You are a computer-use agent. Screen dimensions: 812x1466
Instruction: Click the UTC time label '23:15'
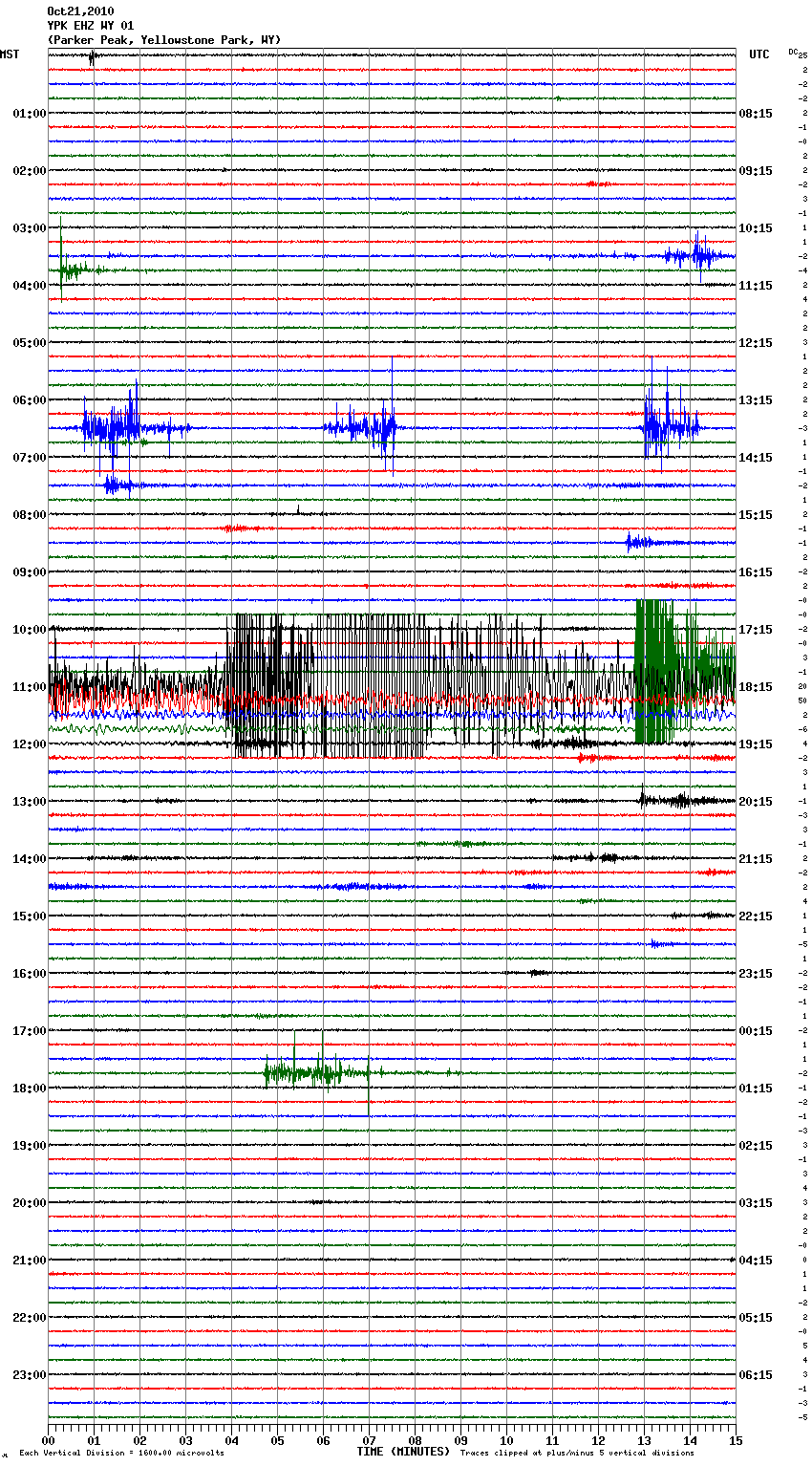(x=756, y=974)
